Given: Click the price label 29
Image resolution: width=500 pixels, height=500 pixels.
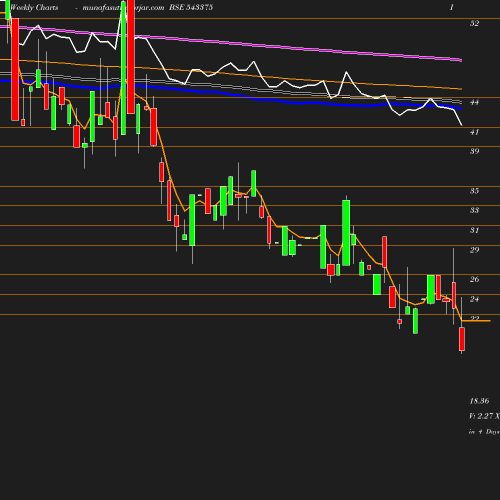Looking at the screenshot, I should coord(474,250).
